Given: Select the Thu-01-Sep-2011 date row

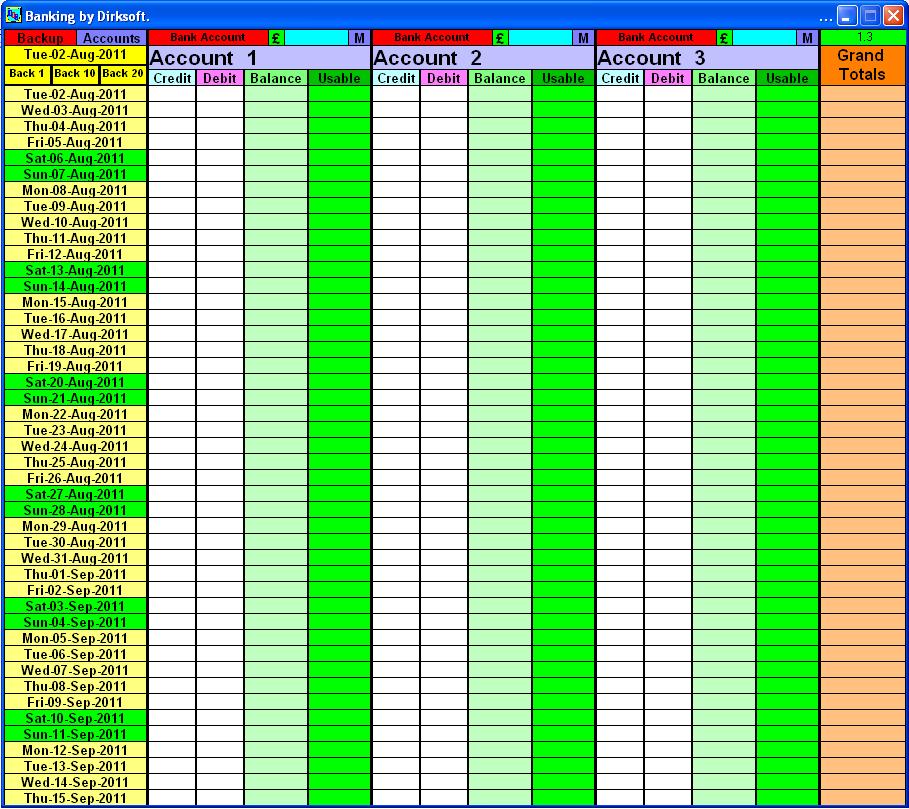Looking at the screenshot, I should tap(75, 574).
